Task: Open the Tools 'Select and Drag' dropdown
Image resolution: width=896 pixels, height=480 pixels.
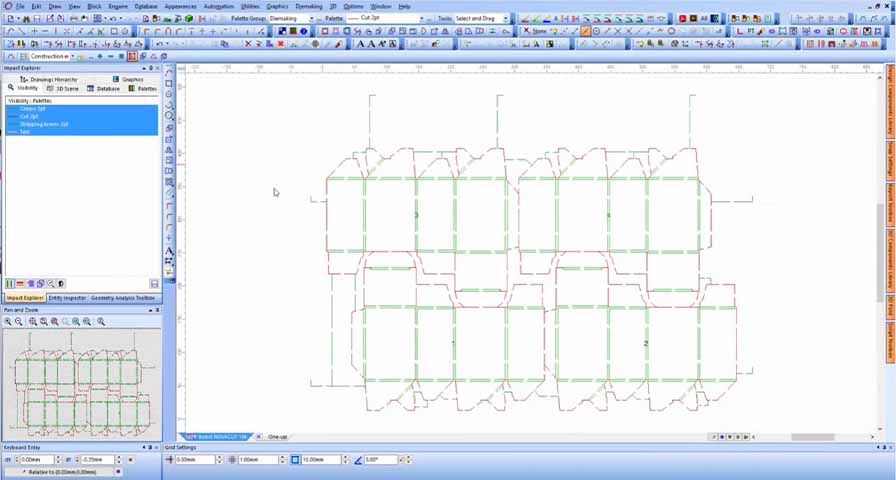Action: click(505, 18)
